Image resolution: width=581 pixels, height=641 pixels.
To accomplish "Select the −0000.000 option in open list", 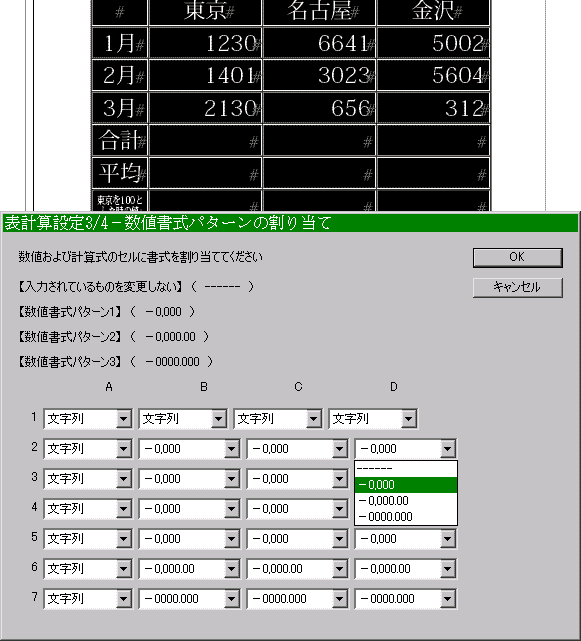I will pos(406,517).
